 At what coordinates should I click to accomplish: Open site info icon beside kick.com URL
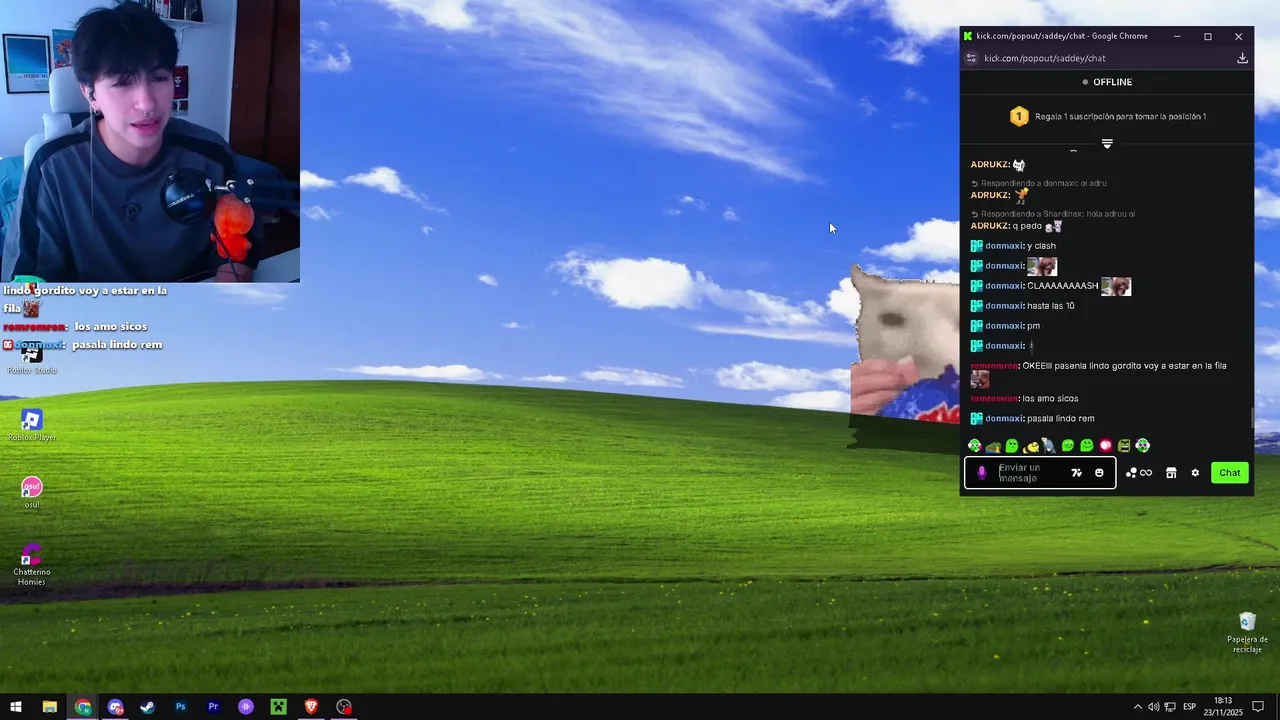[x=970, y=58]
